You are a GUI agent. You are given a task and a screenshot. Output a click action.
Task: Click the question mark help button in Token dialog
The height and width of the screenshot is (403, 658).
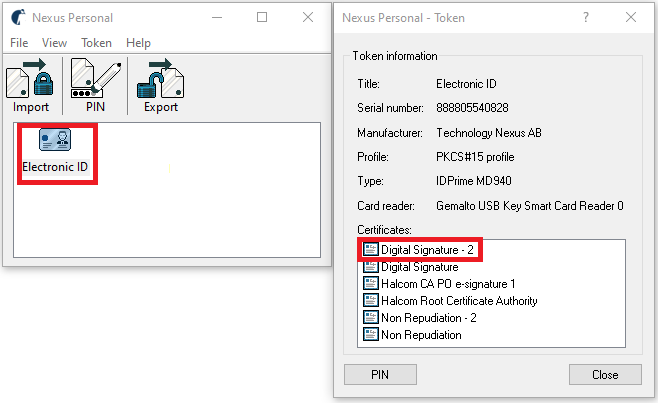click(586, 17)
